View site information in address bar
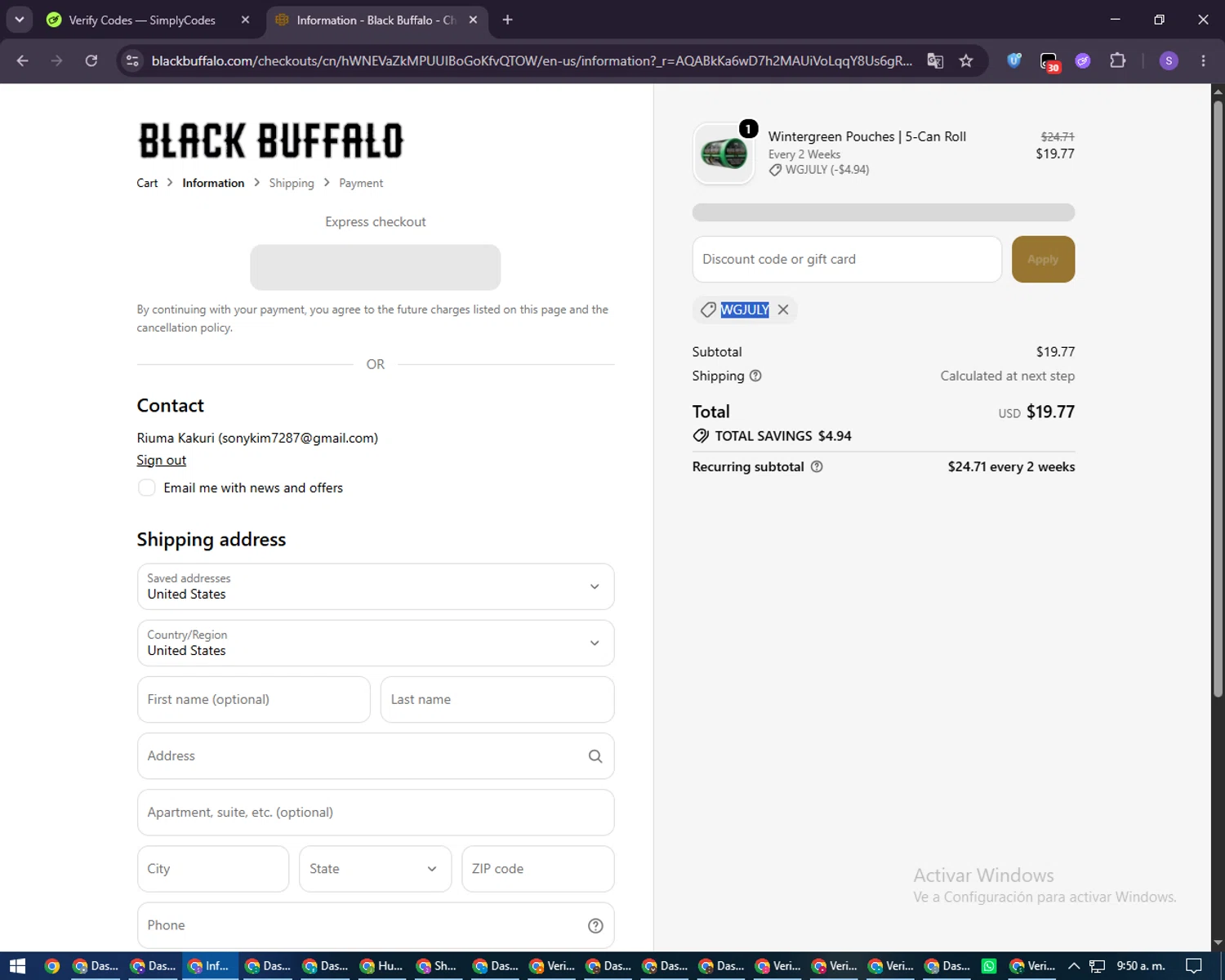The height and width of the screenshot is (980, 1225). [132, 60]
